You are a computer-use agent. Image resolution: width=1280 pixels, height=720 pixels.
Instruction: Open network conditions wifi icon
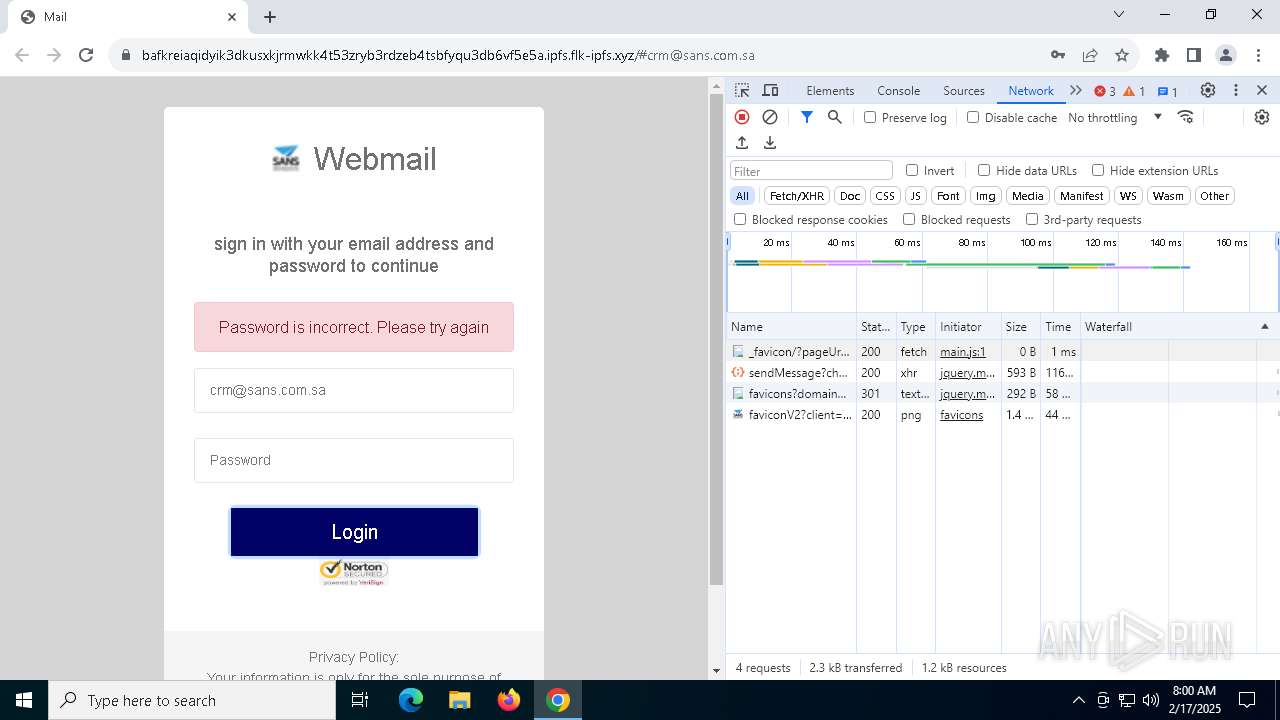(1186, 117)
